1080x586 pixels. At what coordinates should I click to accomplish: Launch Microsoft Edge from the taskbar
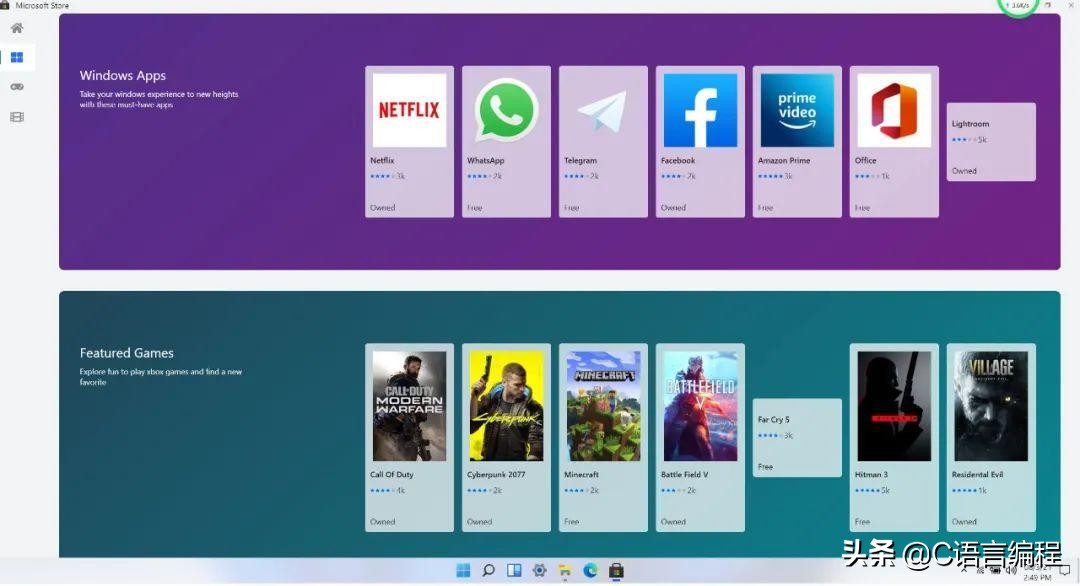(x=590, y=570)
